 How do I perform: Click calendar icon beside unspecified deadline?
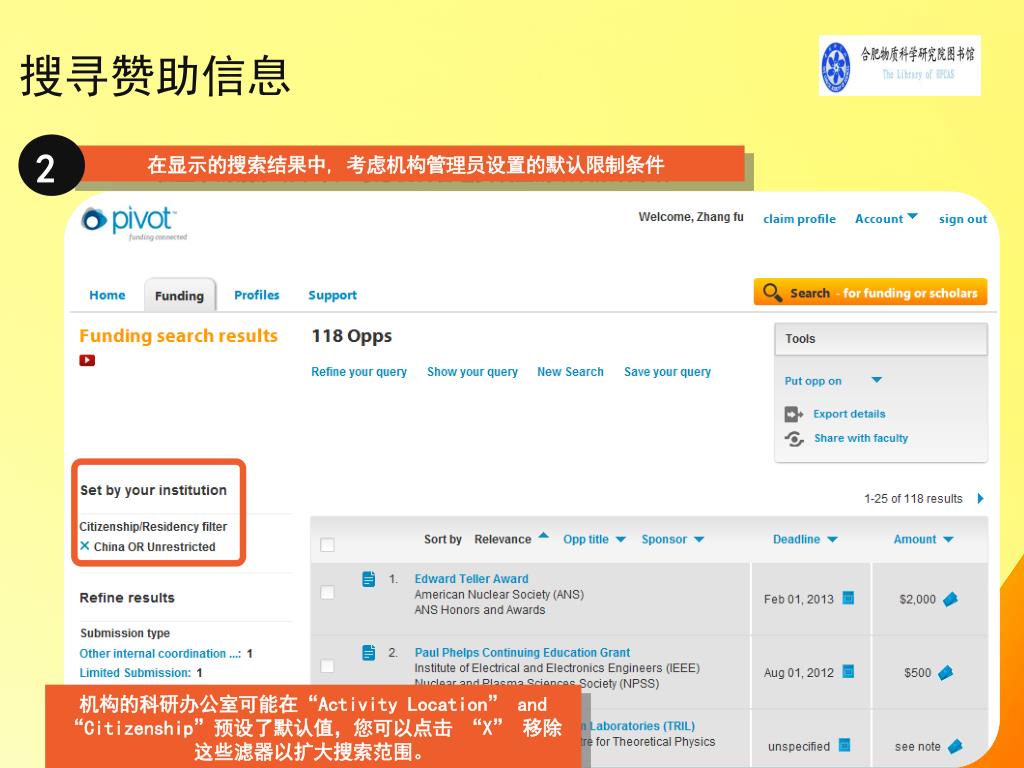coord(844,744)
